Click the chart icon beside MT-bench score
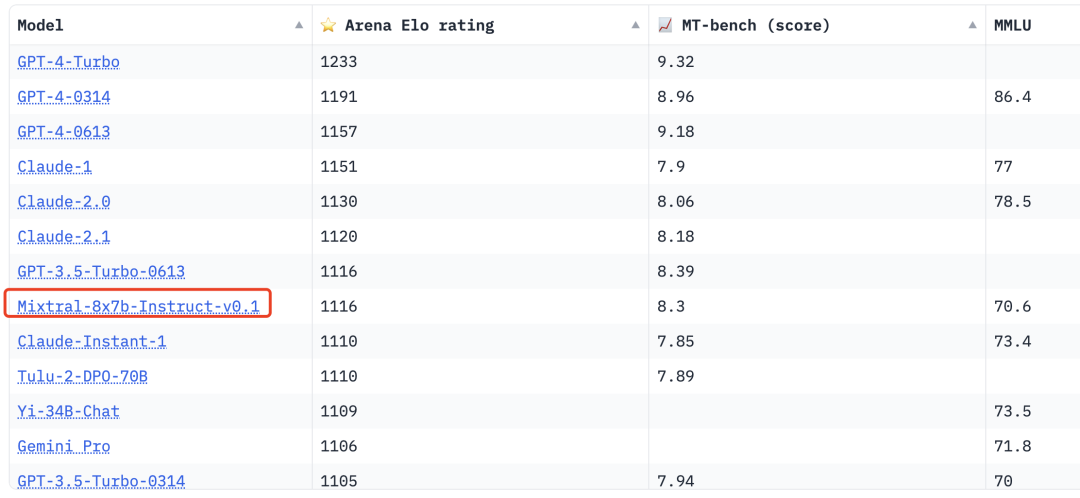 tap(665, 25)
